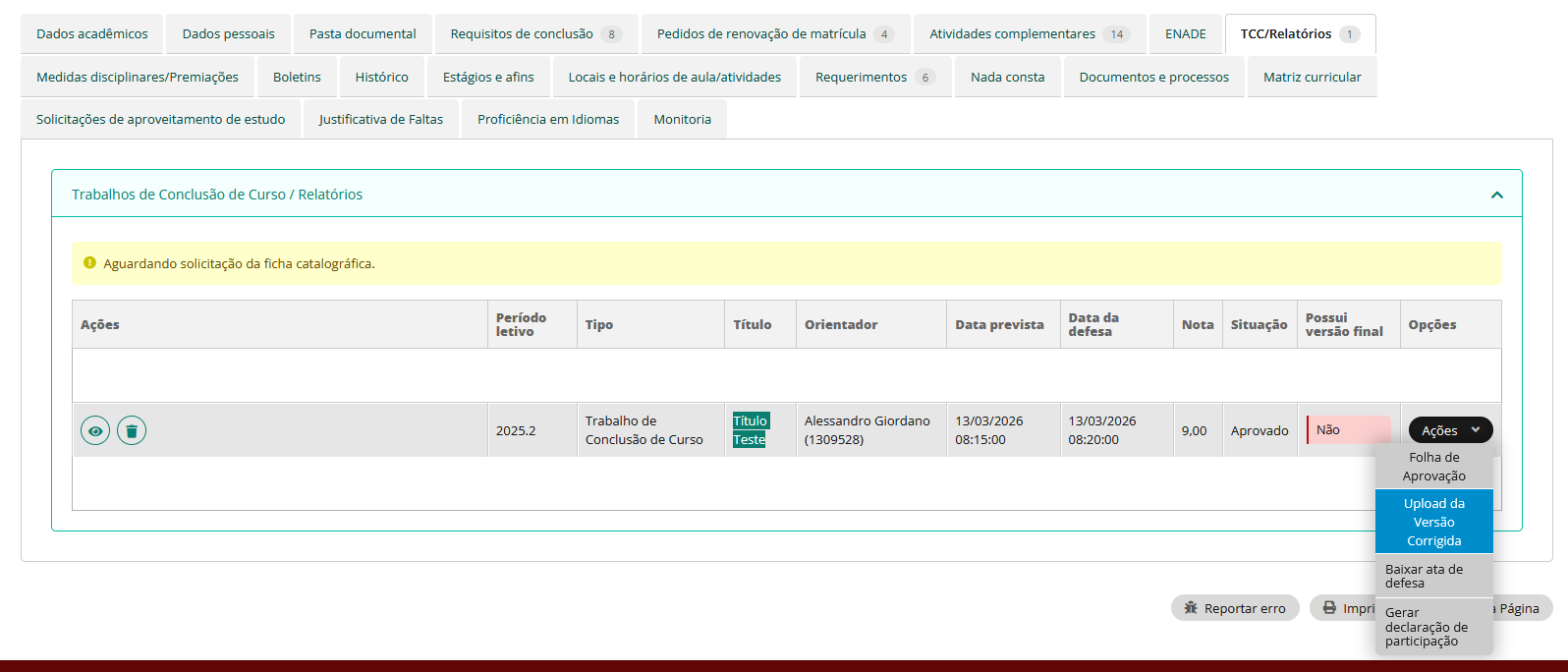The width and height of the screenshot is (1568, 672).
Task: Open the Requisitos de conclusão tab
Action: 535,33
